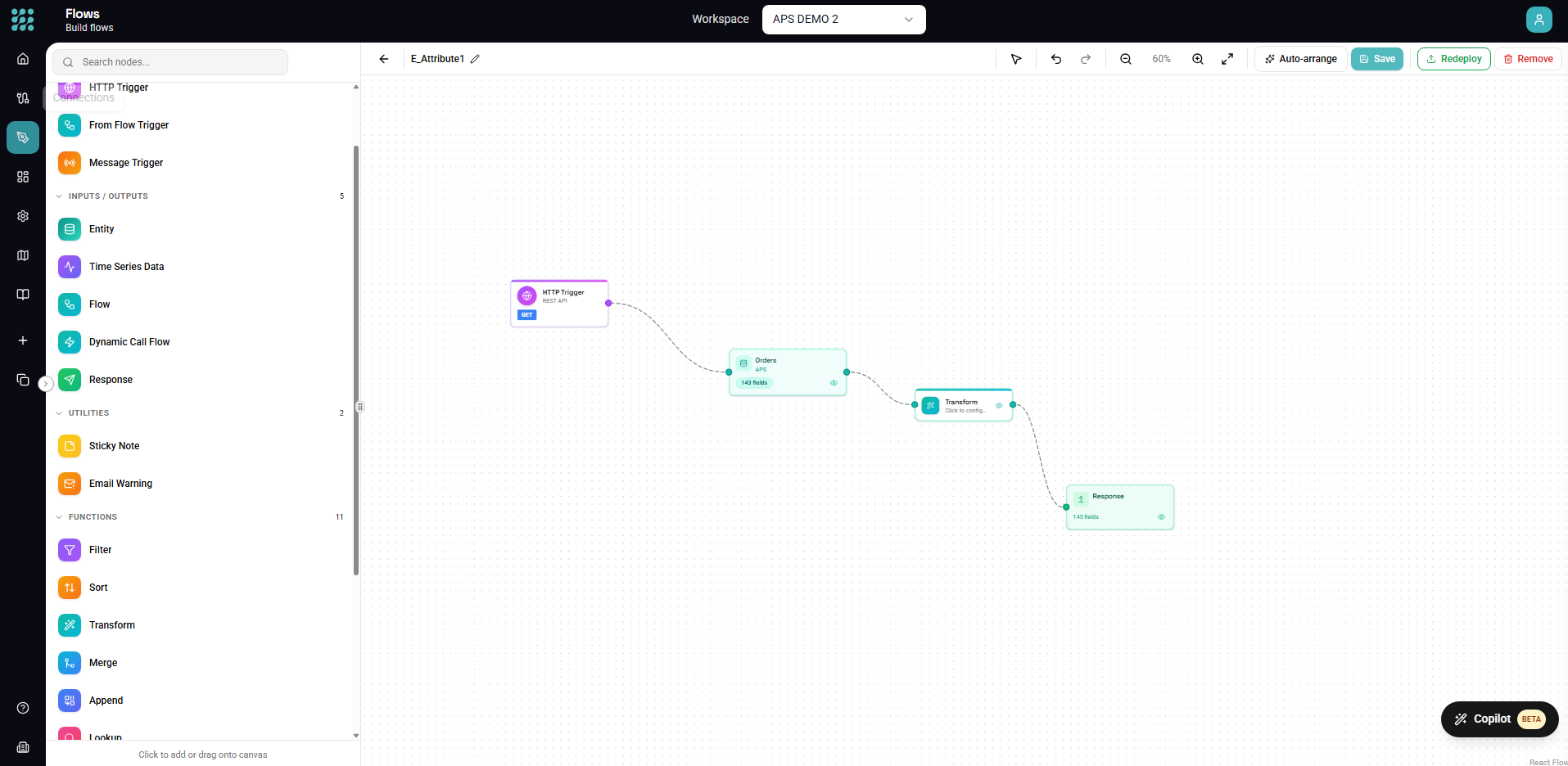Toggle fullscreen with the expand arrows icon
The height and width of the screenshot is (766, 1568).
(x=1227, y=59)
